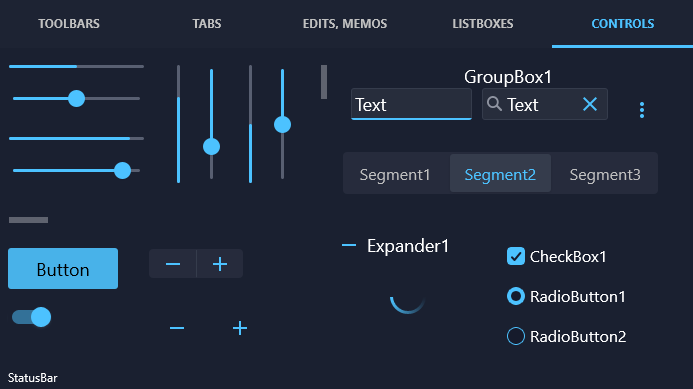Screen dimensions: 693x389
Task: Click the magnifier icon in search box
Action: [494, 104]
